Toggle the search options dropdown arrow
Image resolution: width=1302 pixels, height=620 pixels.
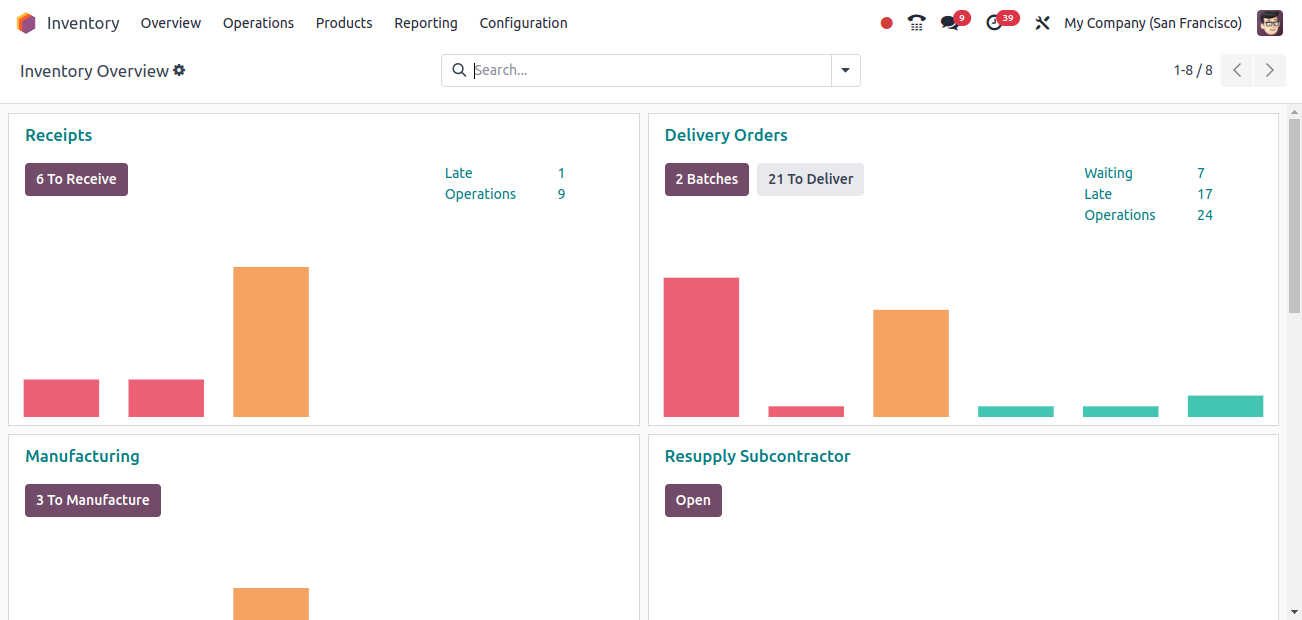pyautogui.click(x=846, y=70)
